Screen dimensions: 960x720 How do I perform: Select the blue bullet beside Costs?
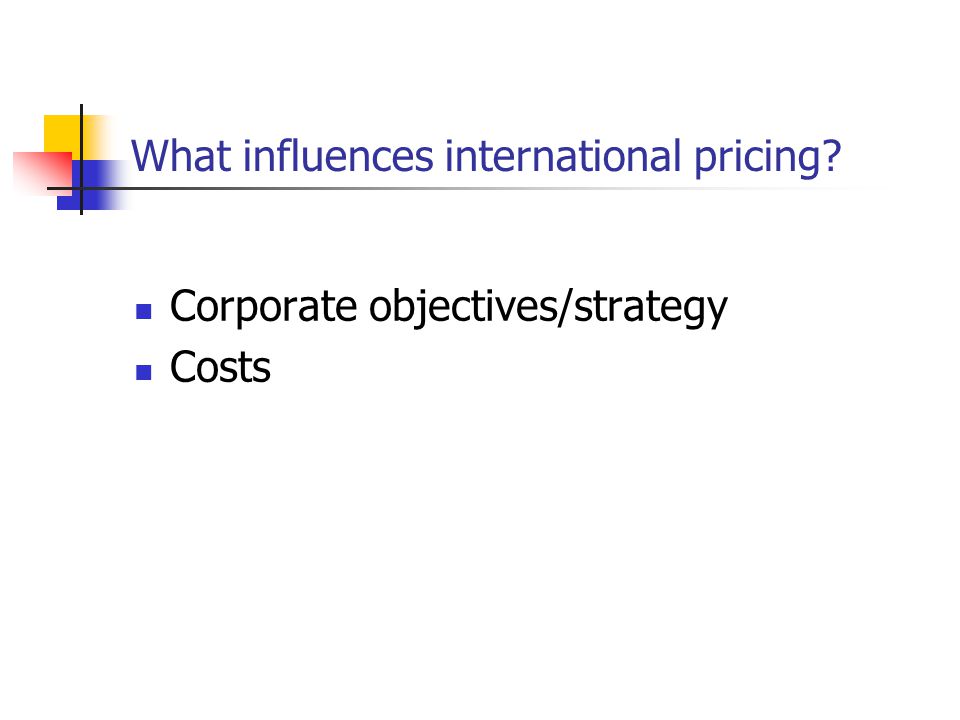point(143,372)
